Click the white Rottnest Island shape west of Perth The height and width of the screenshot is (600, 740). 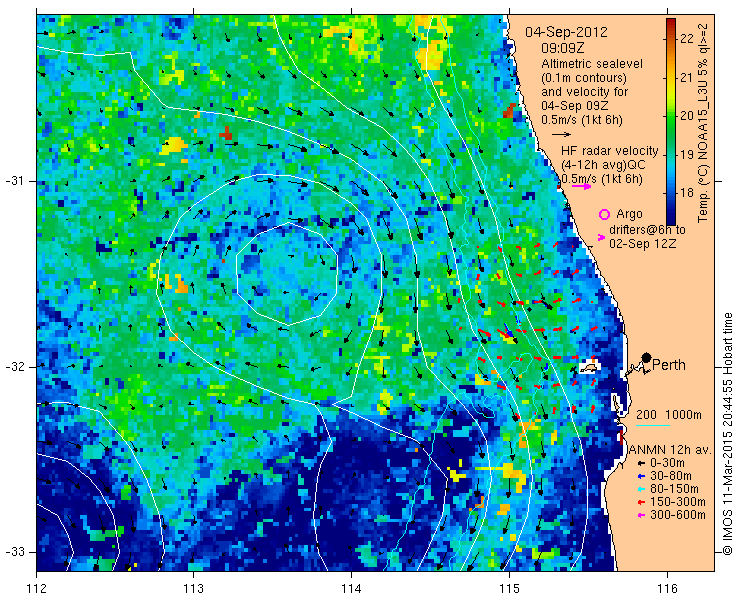(589, 366)
